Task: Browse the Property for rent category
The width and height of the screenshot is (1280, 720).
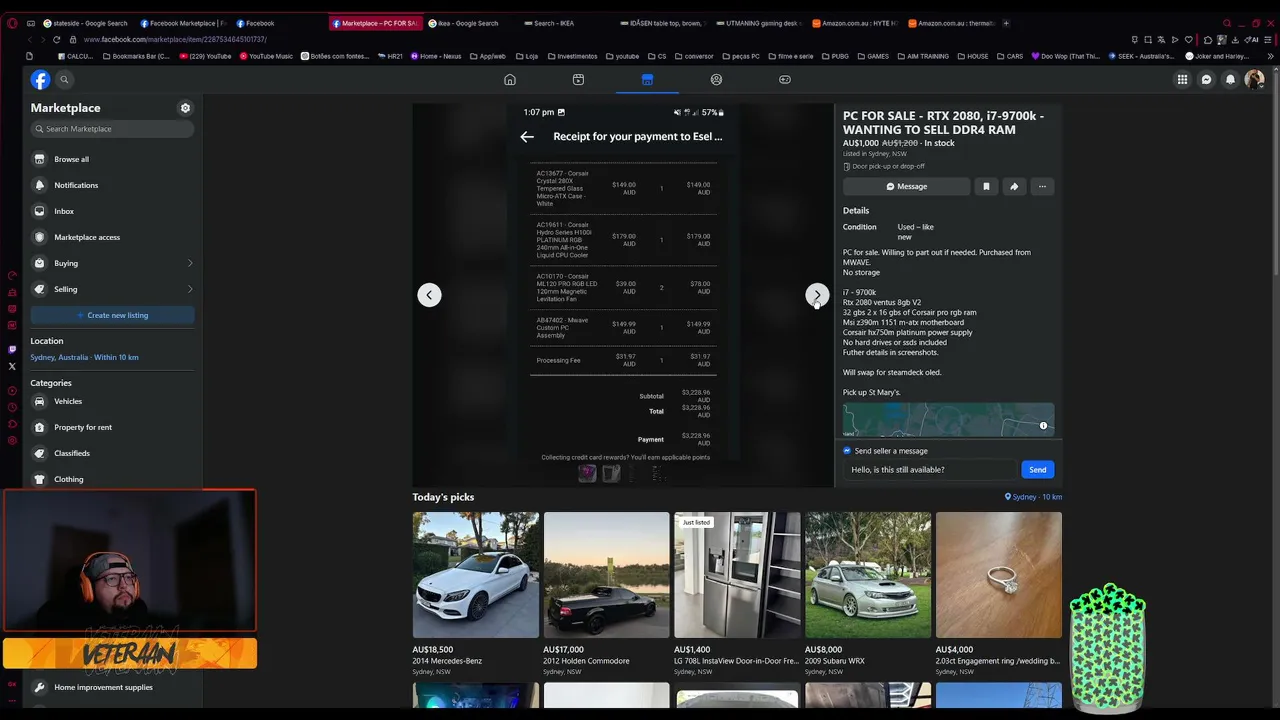Action: click(x=112, y=427)
